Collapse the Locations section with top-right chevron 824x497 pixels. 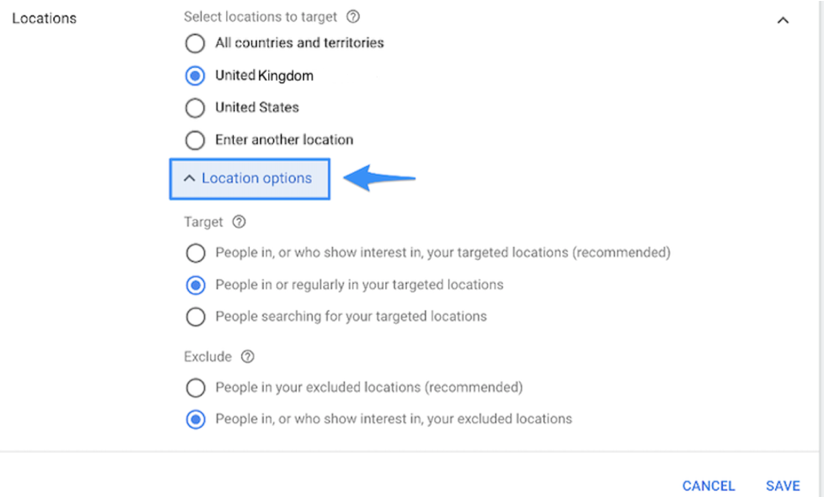[x=783, y=20]
